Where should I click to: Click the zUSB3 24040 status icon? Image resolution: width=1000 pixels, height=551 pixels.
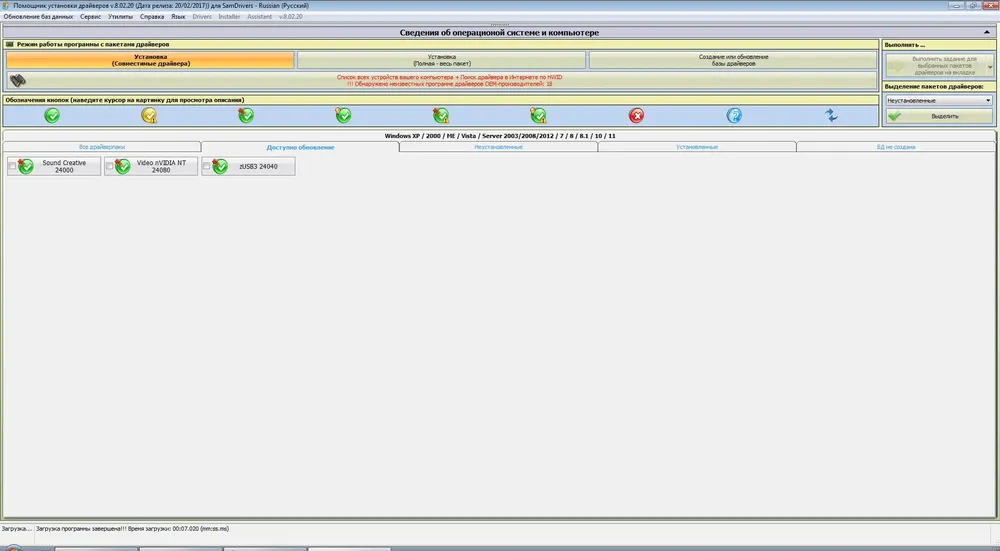point(220,166)
